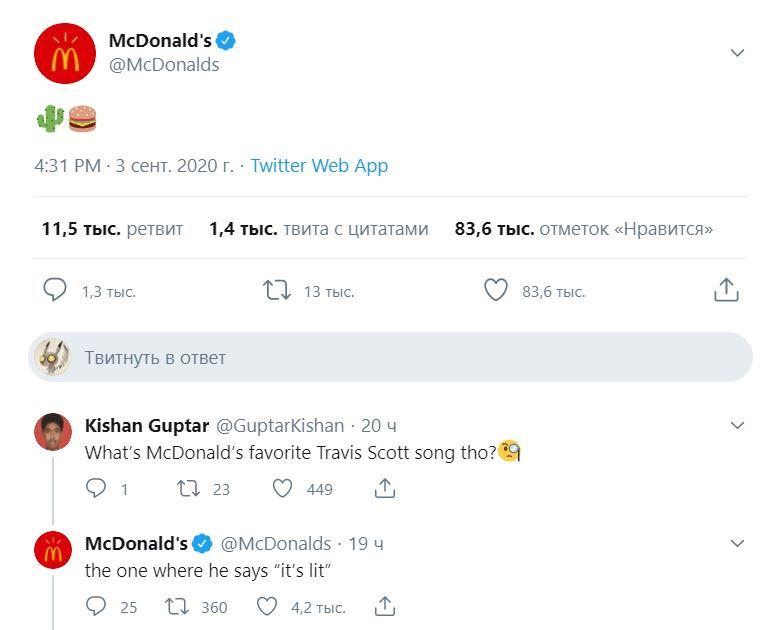777x630 pixels.
Task: Like the main cactus burger tweet
Action: [496, 291]
